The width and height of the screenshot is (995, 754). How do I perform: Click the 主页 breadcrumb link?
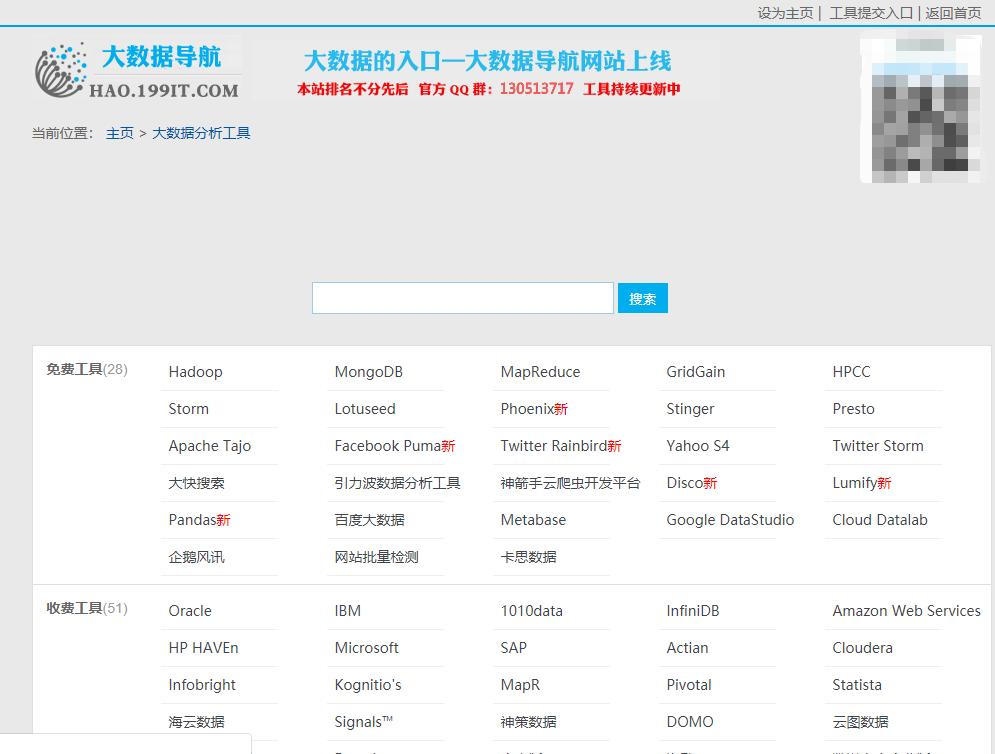119,131
